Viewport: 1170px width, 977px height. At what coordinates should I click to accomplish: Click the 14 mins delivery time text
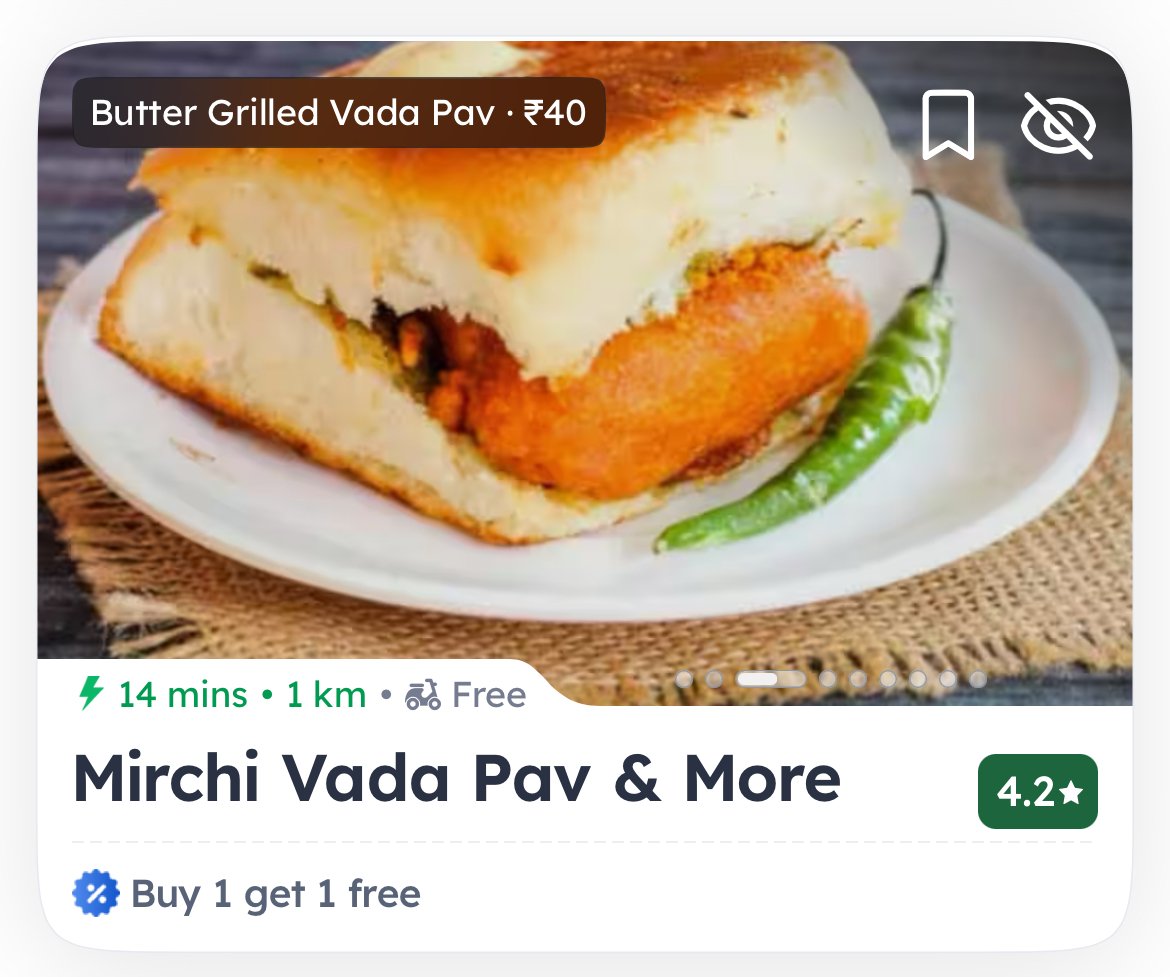pyautogui.click(x=183, y=695)
